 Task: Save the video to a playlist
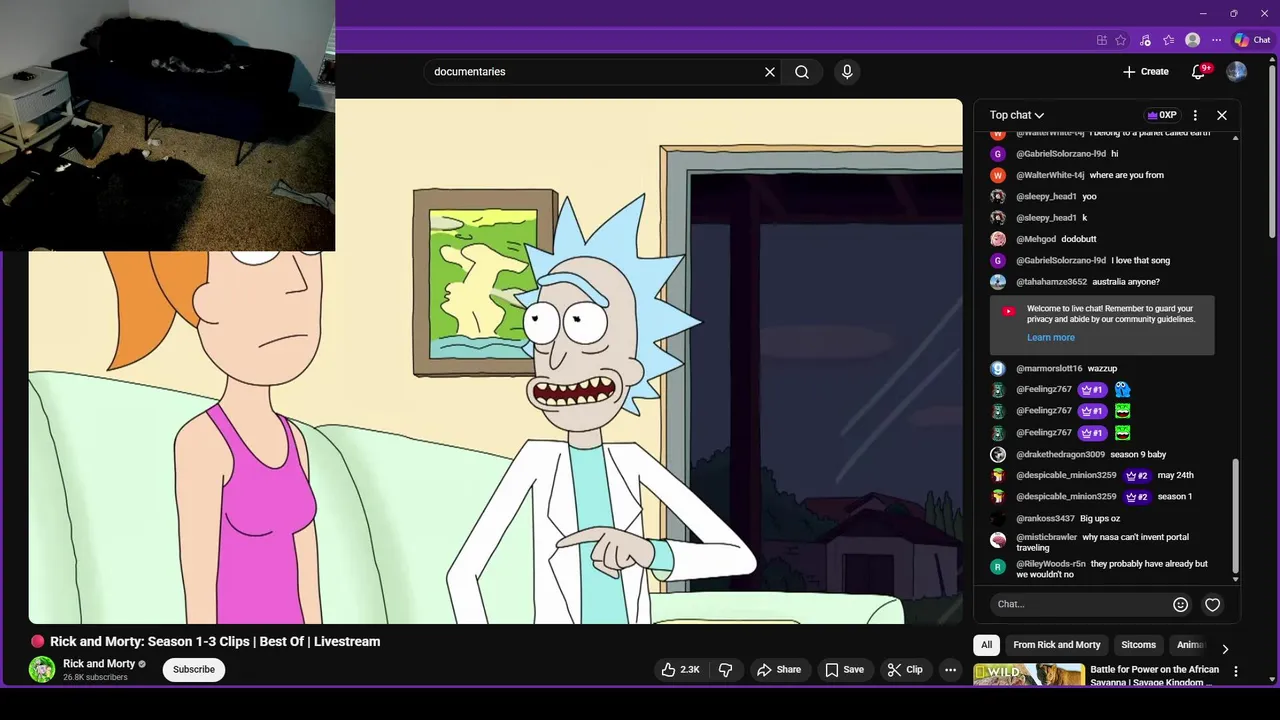coord(844,670)
